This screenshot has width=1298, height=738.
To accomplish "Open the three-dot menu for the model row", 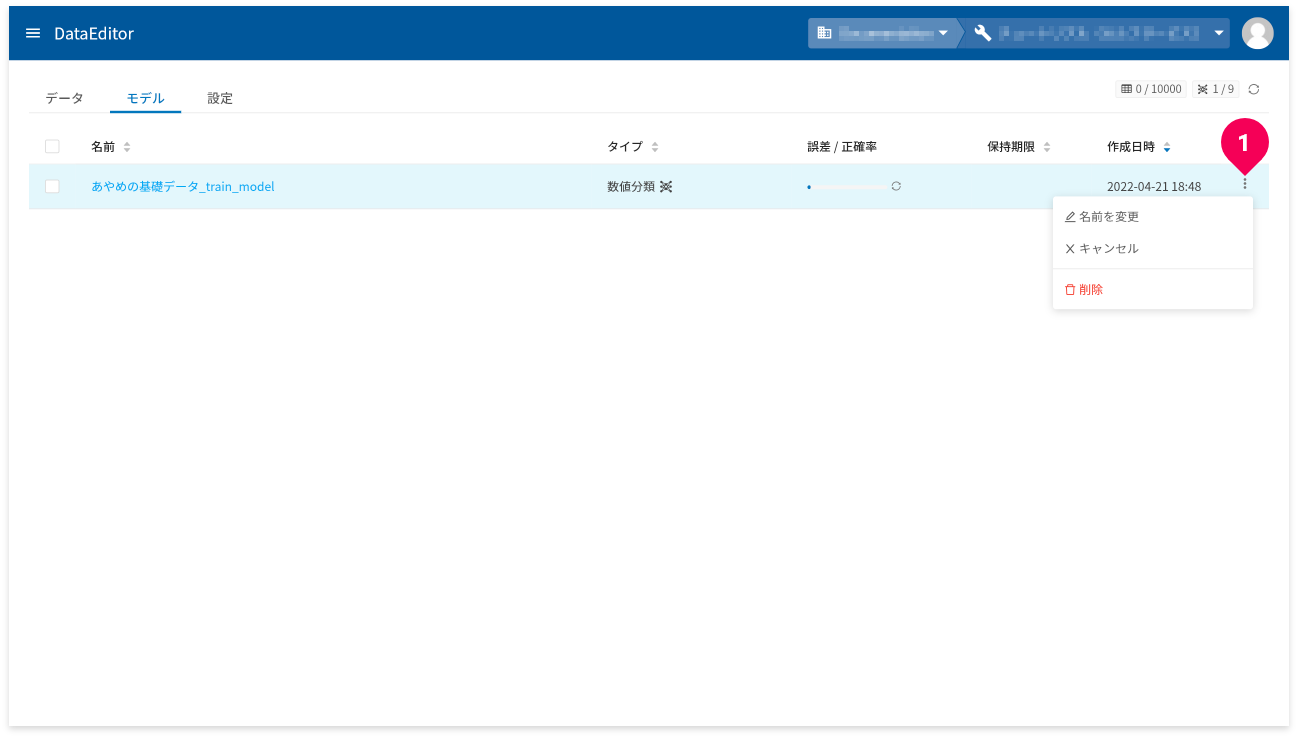I will [1245, 184].
